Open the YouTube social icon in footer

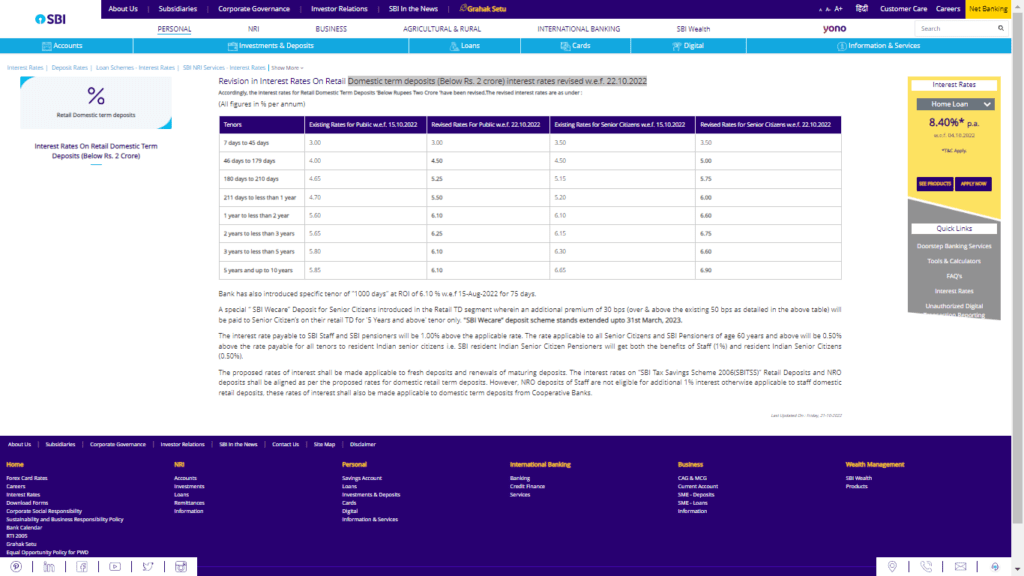click(115, 566)
